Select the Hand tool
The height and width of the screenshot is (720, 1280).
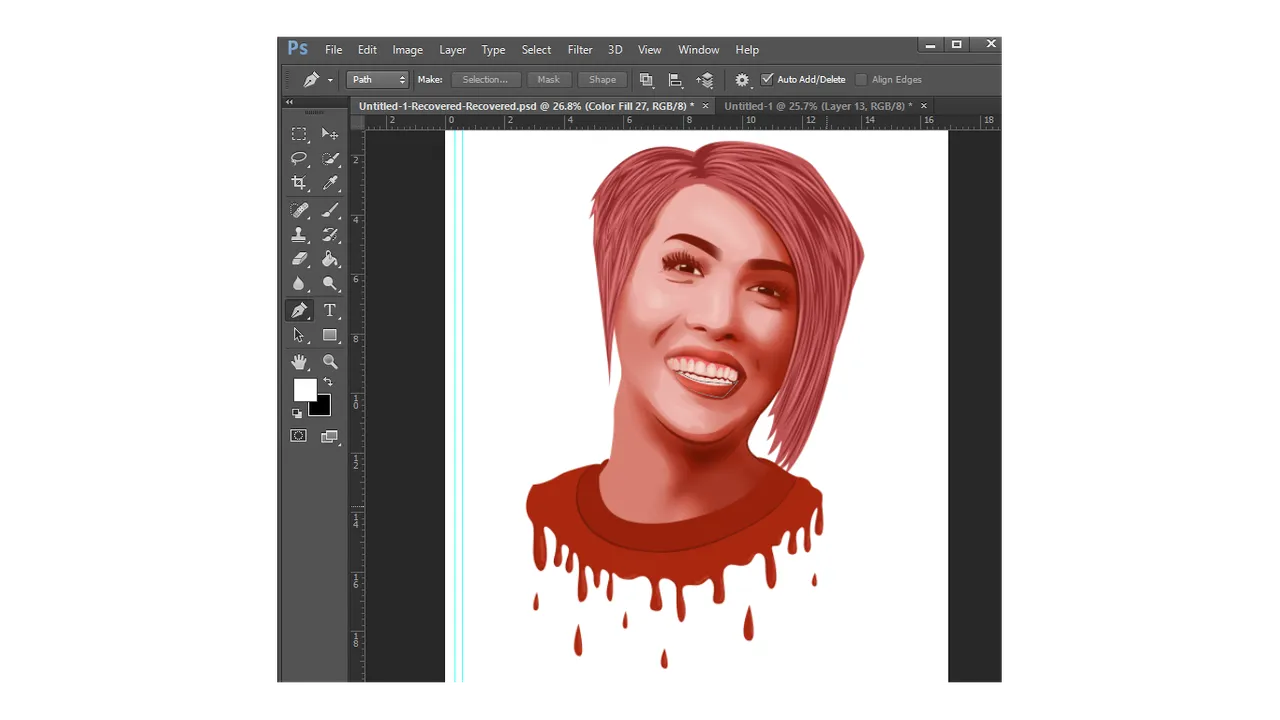(x=299, y=362)
